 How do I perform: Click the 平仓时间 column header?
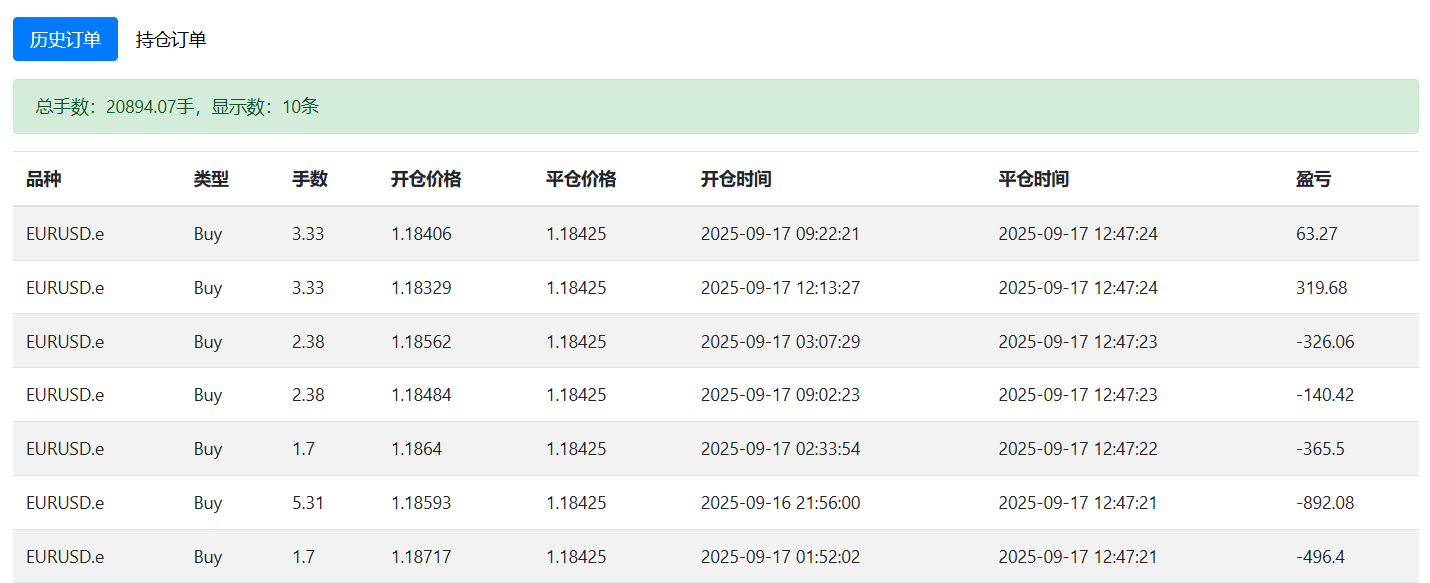tap(1034, 179)
